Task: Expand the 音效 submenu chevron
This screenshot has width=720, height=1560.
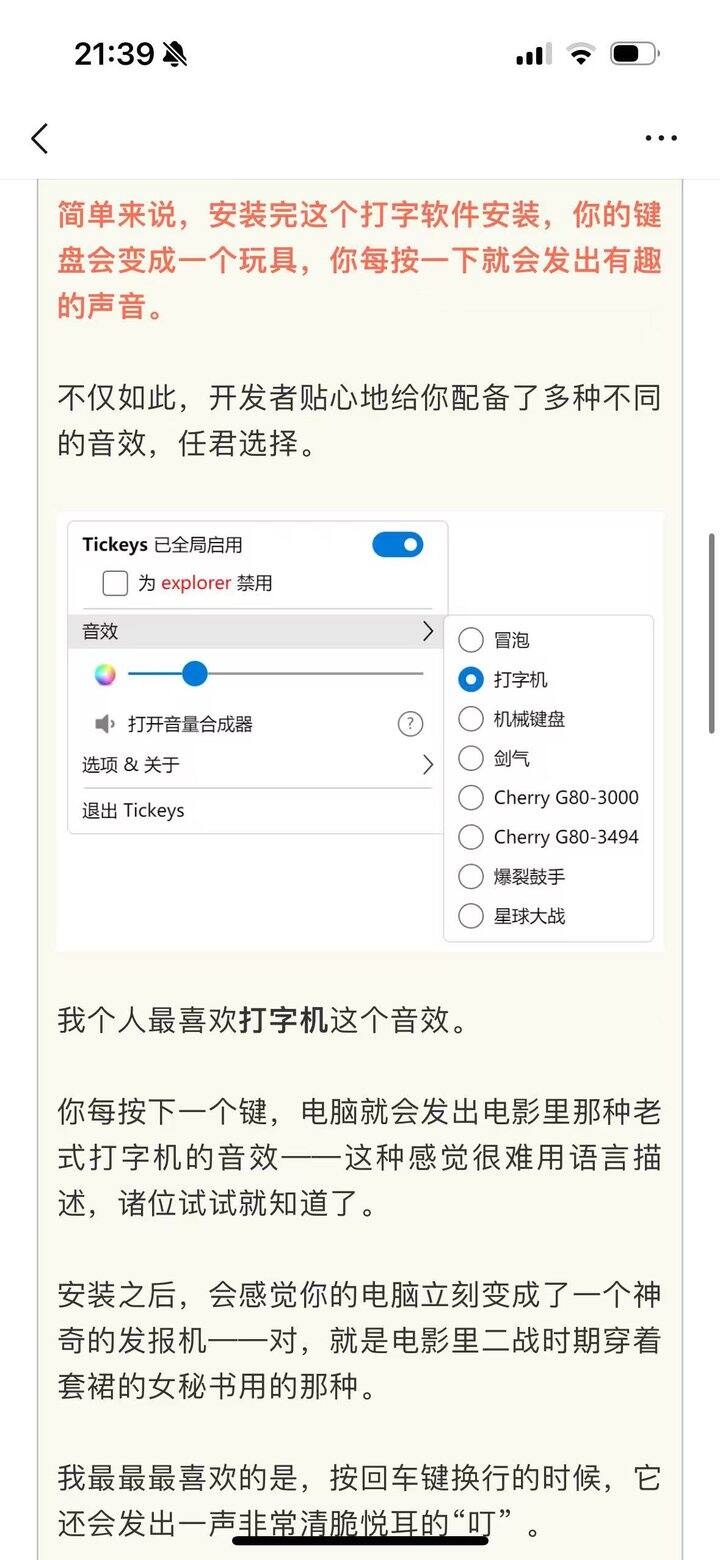Action: 428,631
